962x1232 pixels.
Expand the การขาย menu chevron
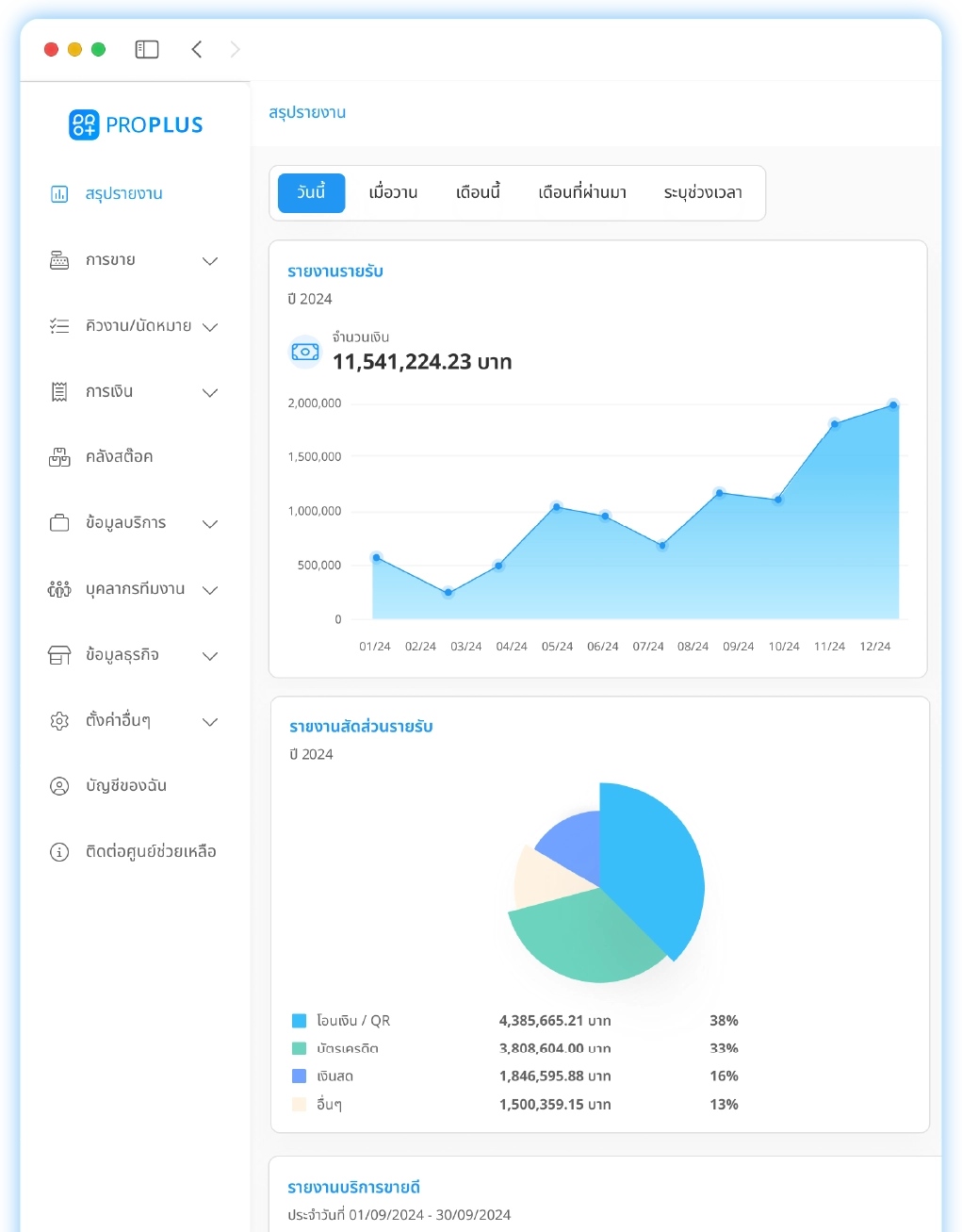tap(210, 261)
